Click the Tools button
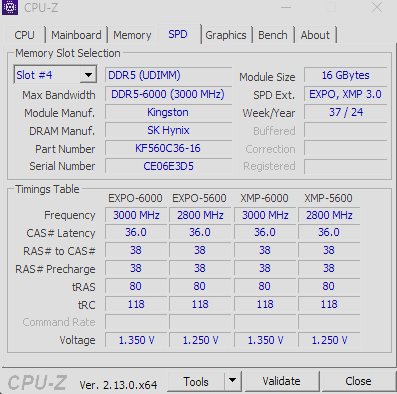 pyautogui.click(x=196, y=381)
